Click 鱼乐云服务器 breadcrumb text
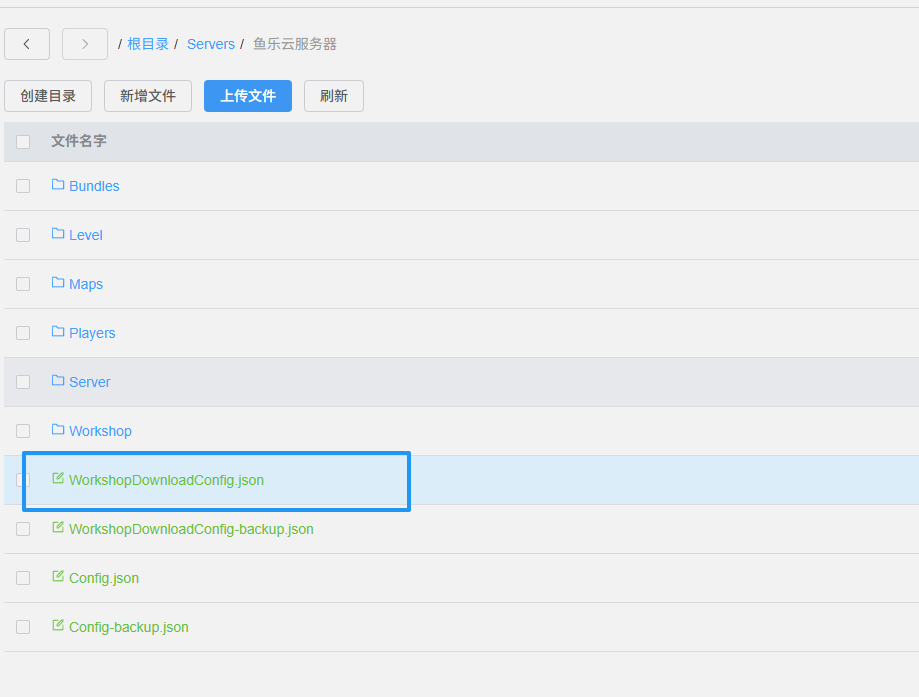This screenshot has width=919, height=697. [295, 44]
